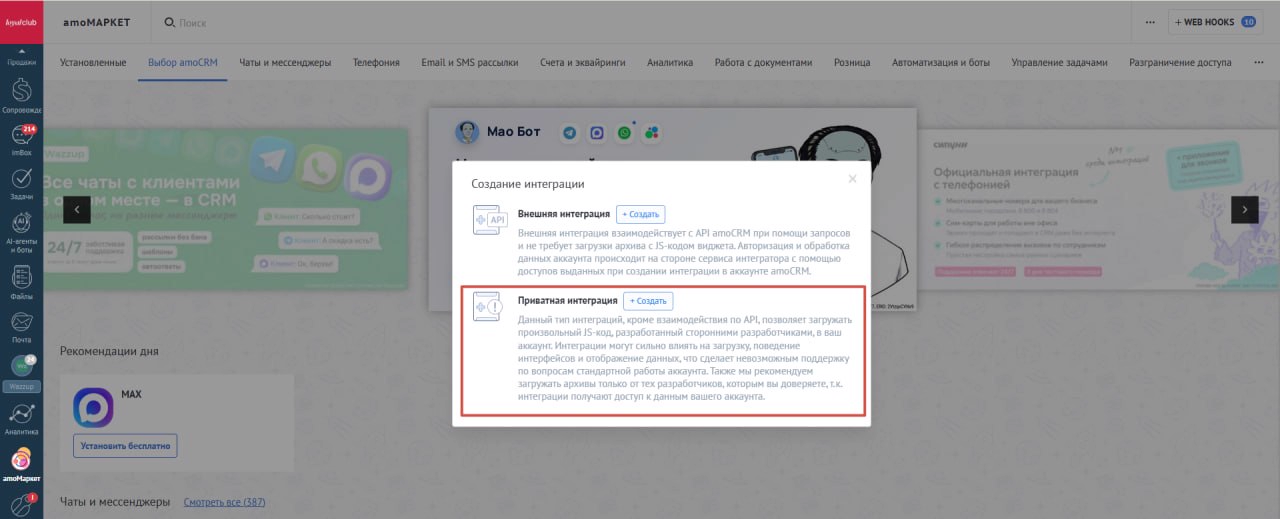The height and width of the screenshot is (519, 1280).
Task: Open the Wazzup sidebar item
Action: [x=21, y=375]
